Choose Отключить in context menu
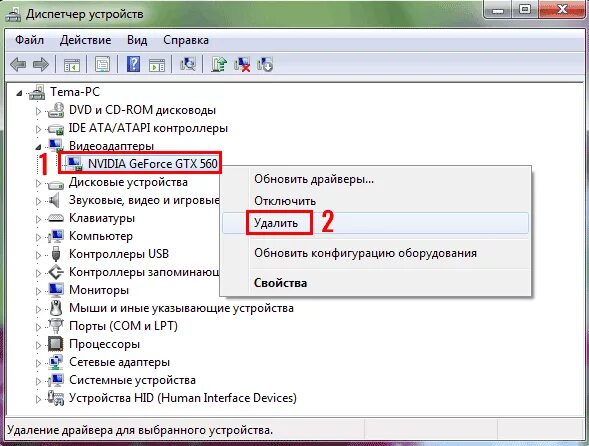The height and width of the screenshot is (446, 589). point(376,201)
